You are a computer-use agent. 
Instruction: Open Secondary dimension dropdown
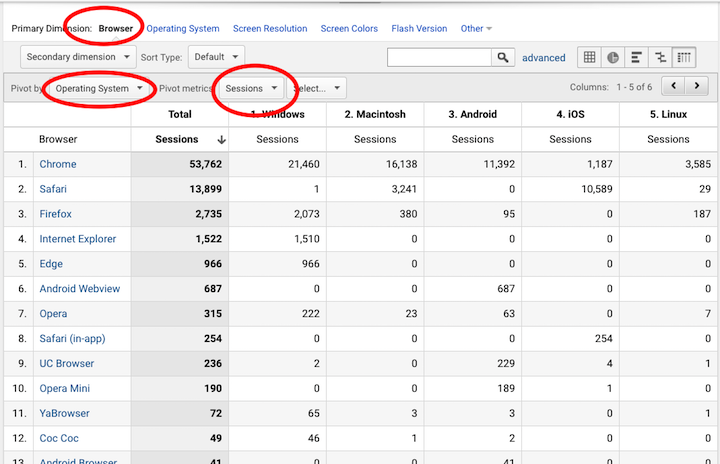point(78,57)
